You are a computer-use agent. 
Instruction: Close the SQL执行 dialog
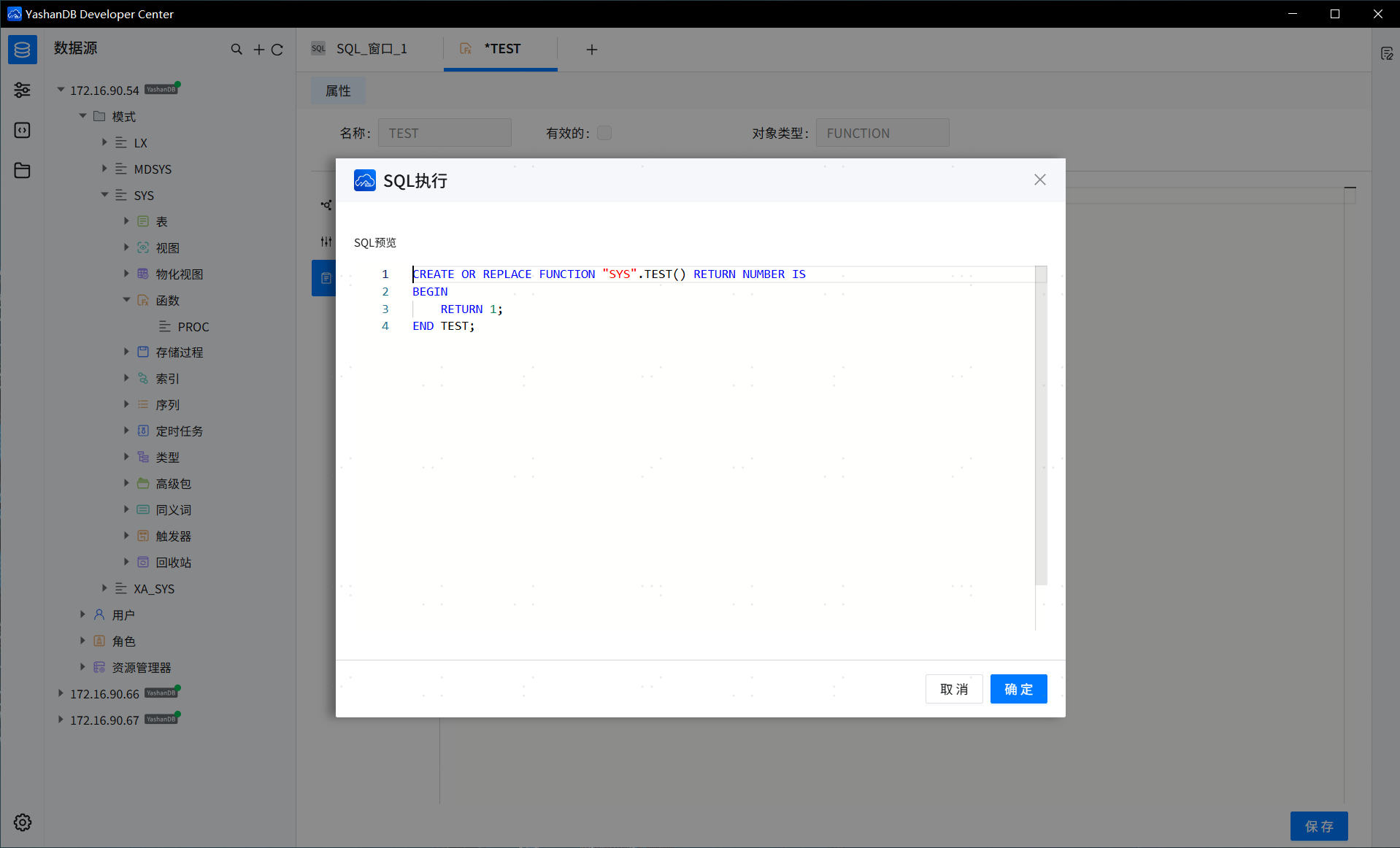tap(1039, 180)
